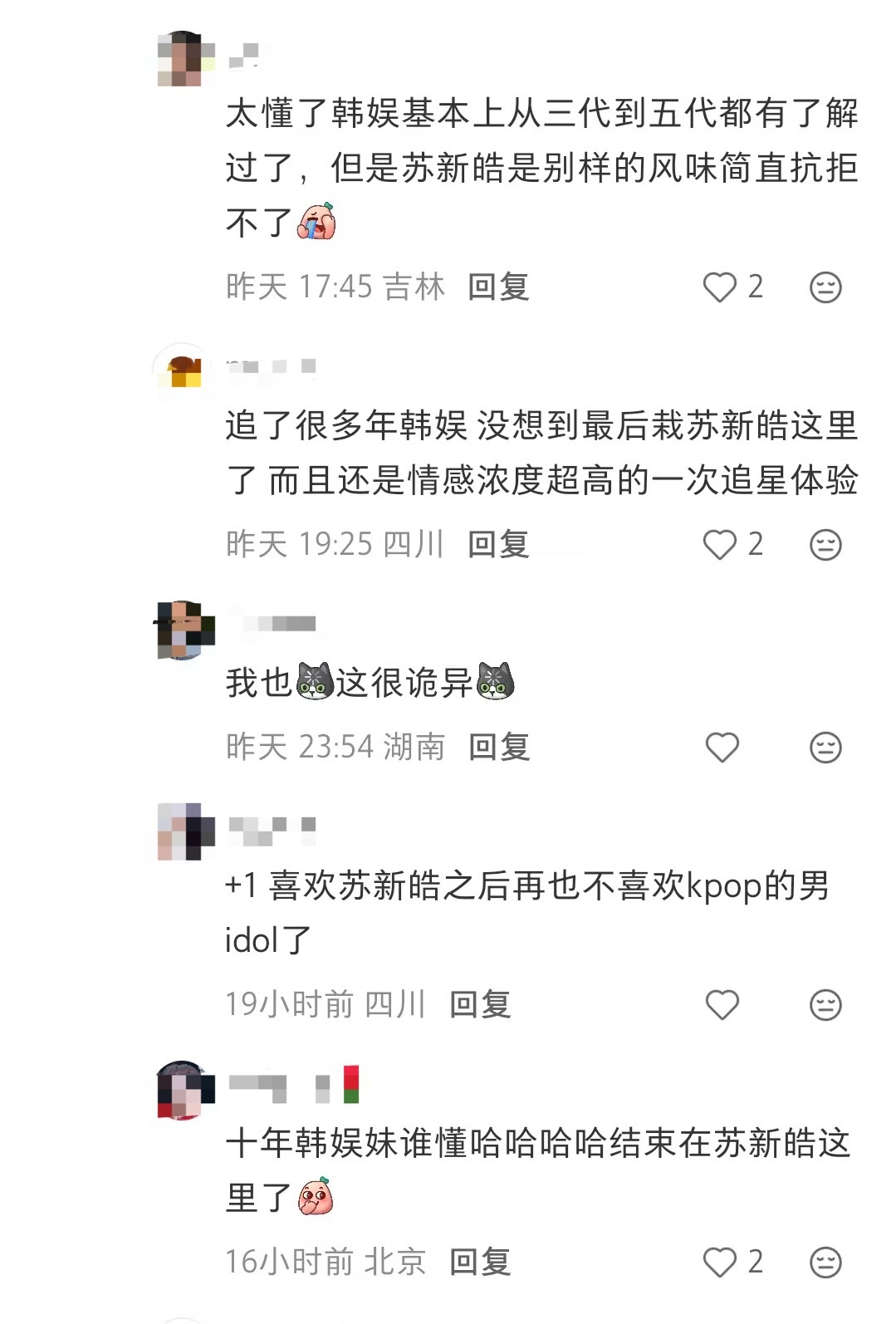Reply to the 19:25 Sichuan comment
Viewport: 896px width, 1324px height.
tap(498, 545)
